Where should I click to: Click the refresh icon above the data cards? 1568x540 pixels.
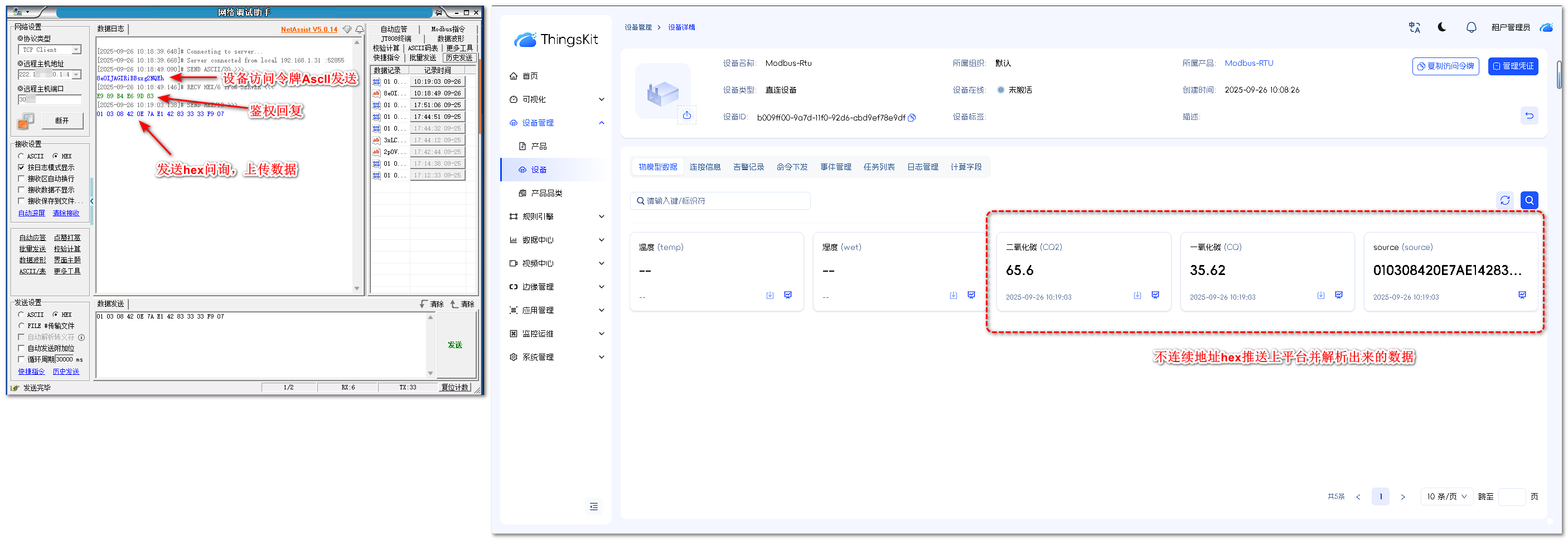pos(1504,200)
